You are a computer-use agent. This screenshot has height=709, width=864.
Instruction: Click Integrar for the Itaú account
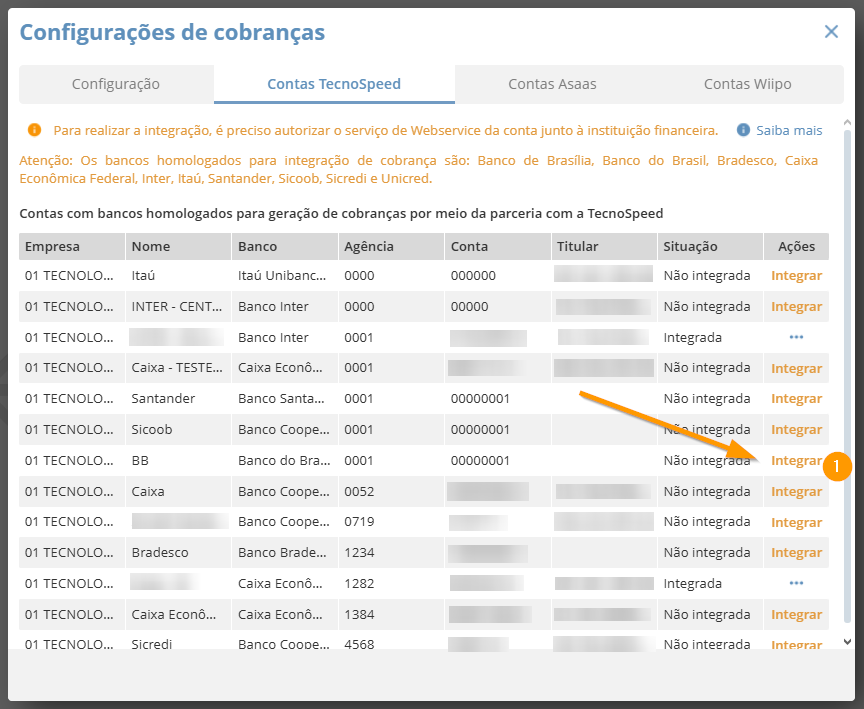coord(796,275)
